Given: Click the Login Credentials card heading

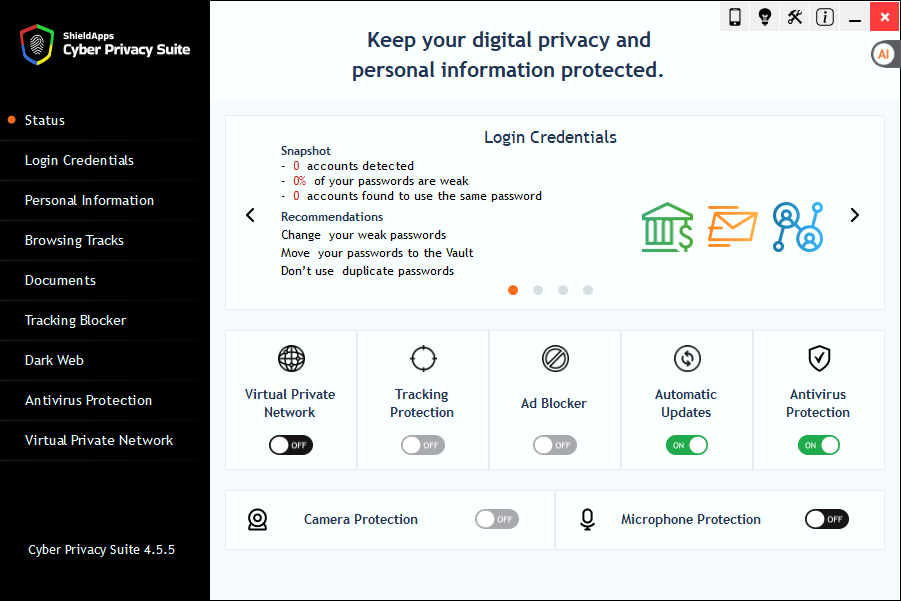Looking at the screenshot, I should tap(550, 137).
